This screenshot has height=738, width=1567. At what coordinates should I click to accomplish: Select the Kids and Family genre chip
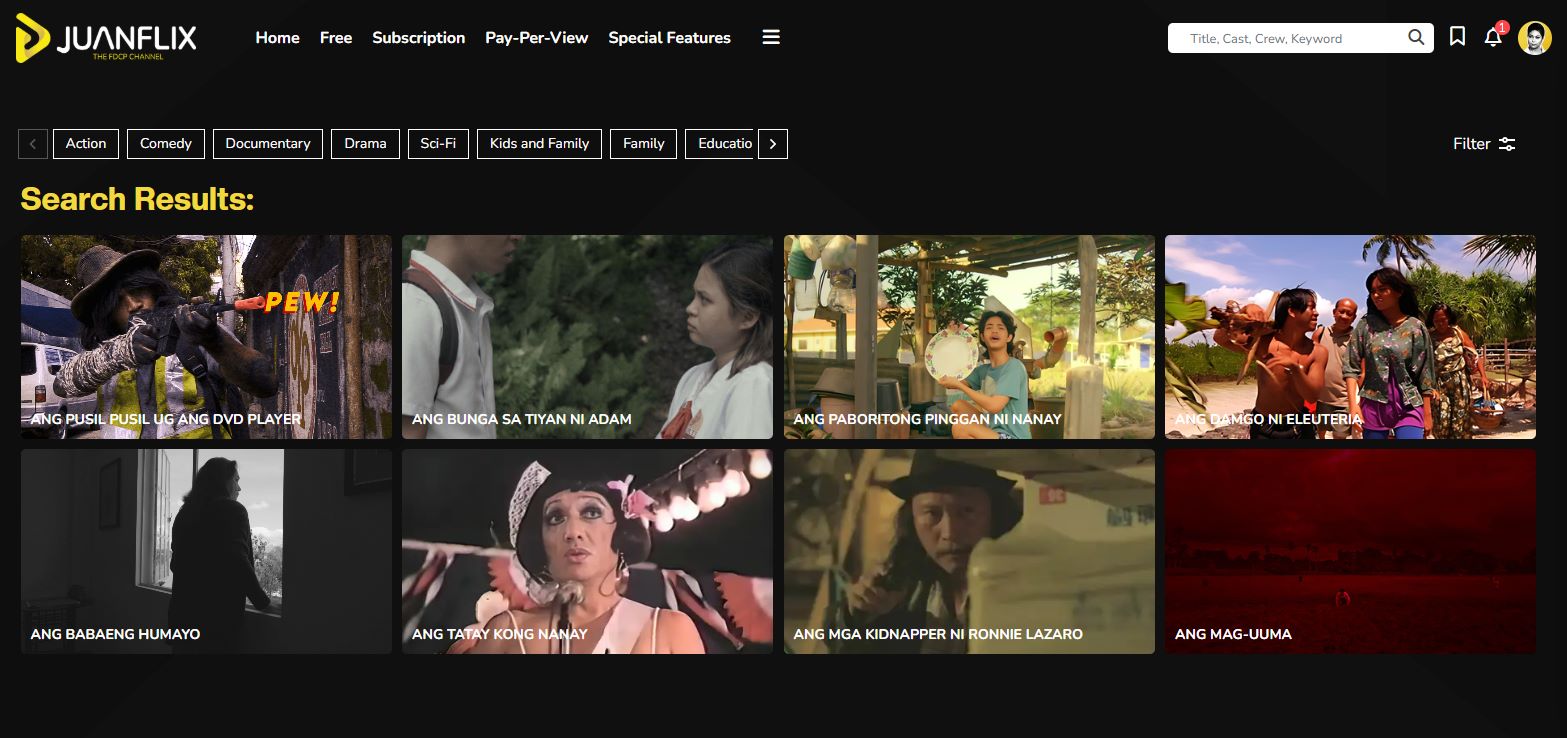coord(539,143)
